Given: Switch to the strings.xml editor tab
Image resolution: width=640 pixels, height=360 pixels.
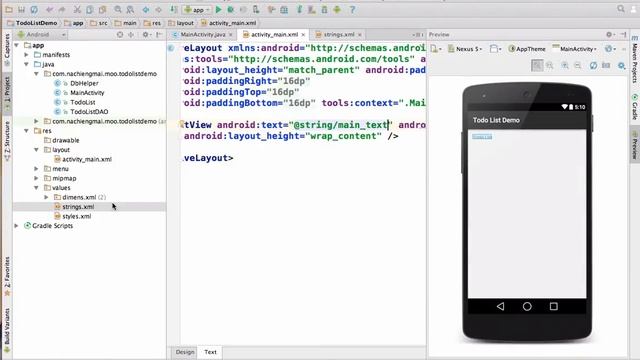Looking at the screenshot, I should coord(339,35).
